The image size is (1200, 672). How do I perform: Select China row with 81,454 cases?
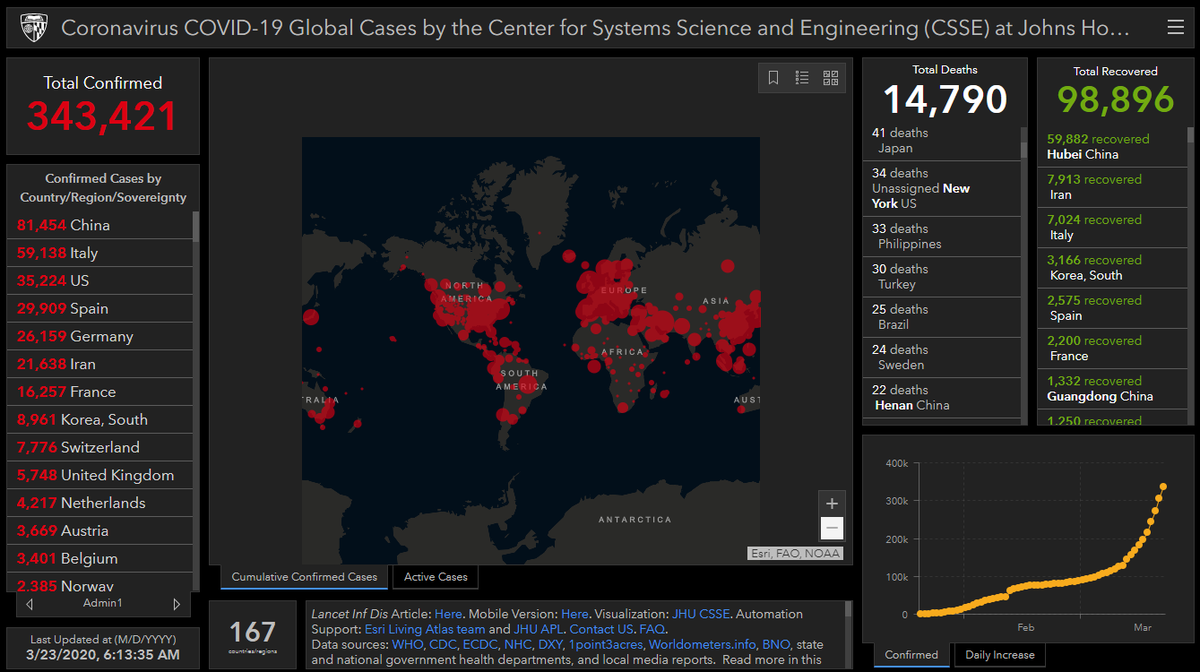[100, 225]
